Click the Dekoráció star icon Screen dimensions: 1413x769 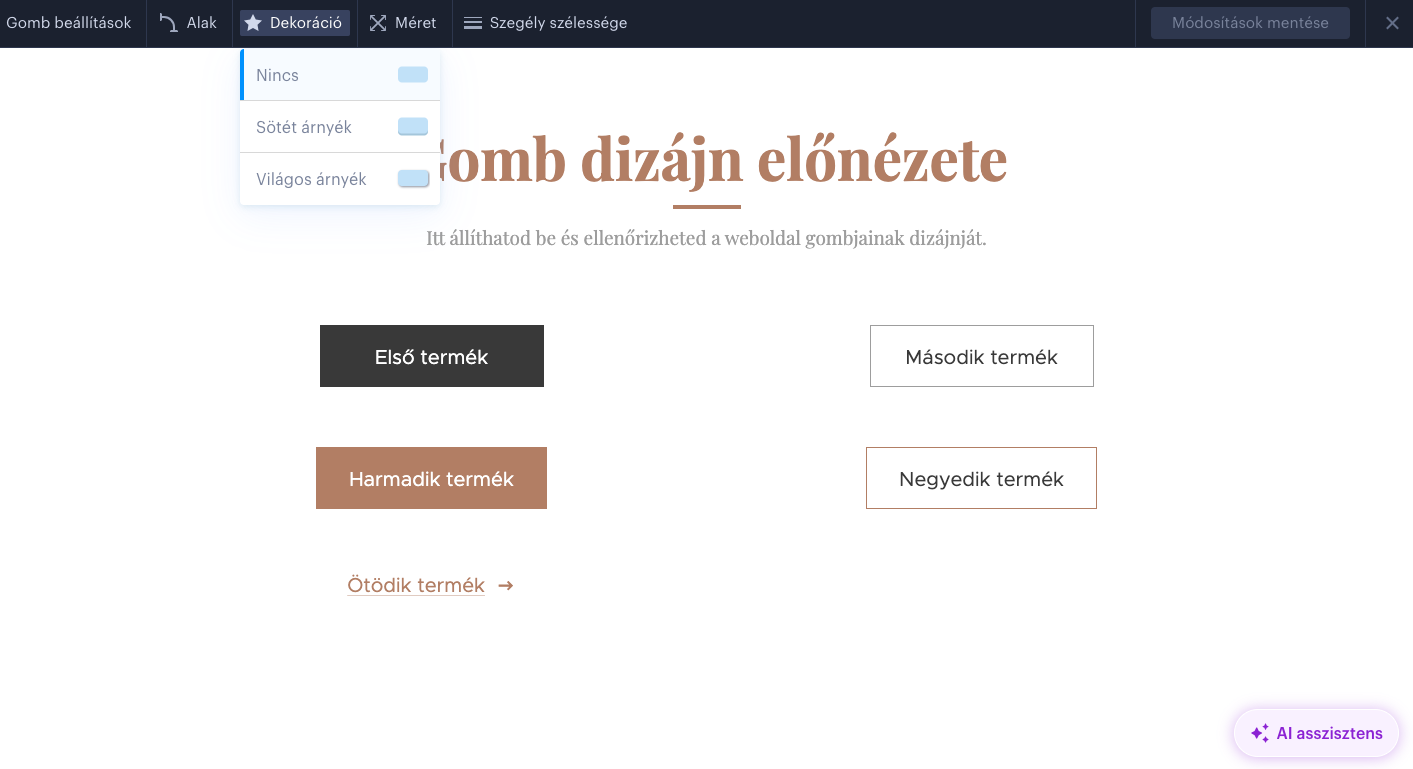(253, 23)
